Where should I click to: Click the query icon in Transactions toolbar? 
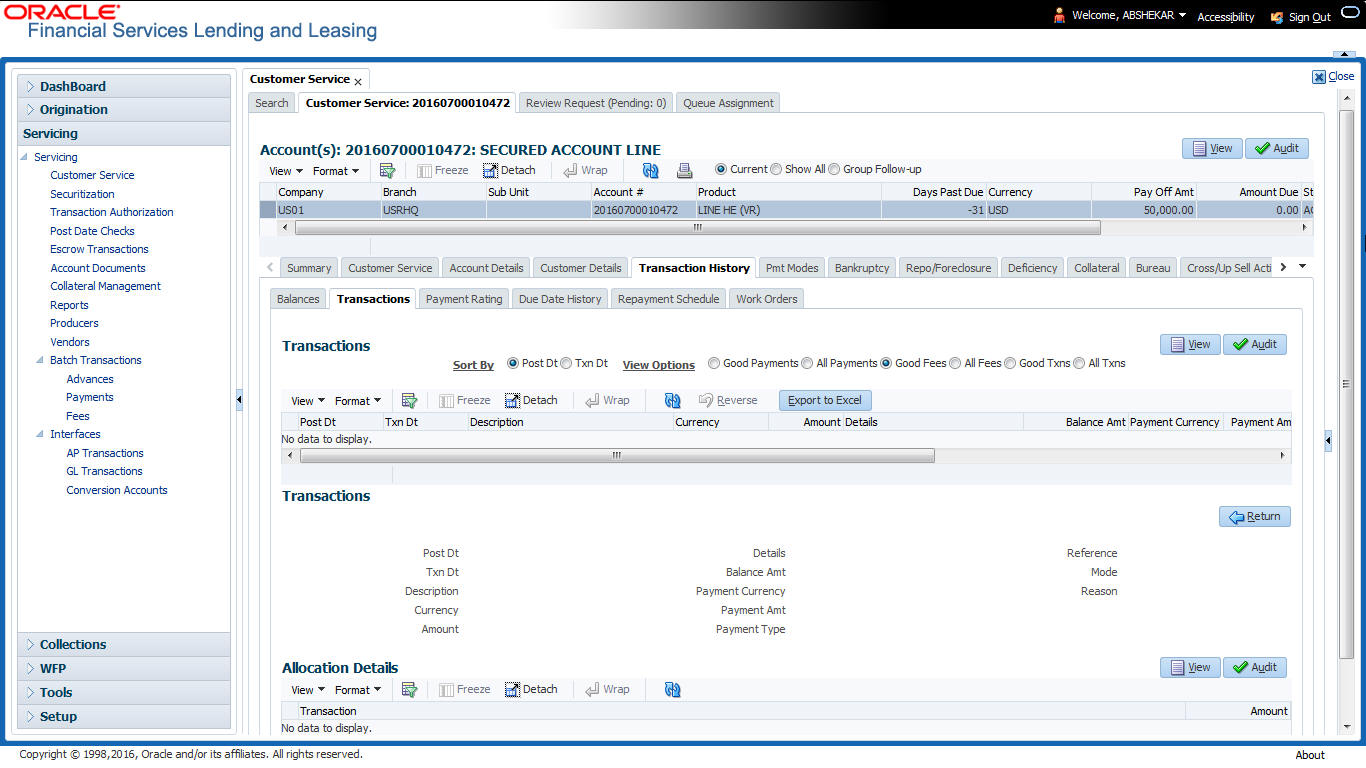[409, 400]
